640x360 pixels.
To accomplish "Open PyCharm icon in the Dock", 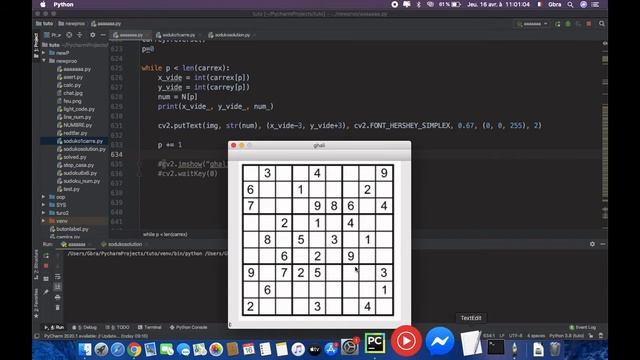I will (375, 343).
